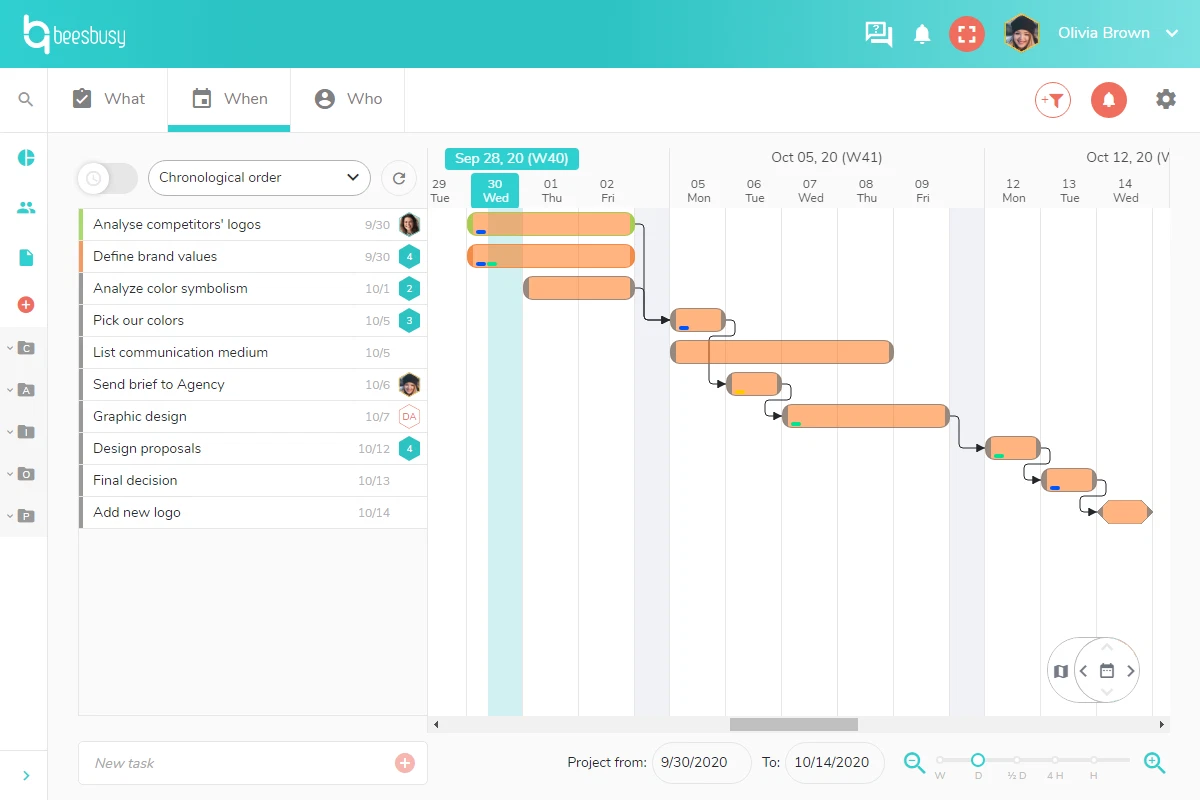1200x800 pixels.
Task: Enable the toggle switch left of Chronological order
Action: tap(106, 177)
